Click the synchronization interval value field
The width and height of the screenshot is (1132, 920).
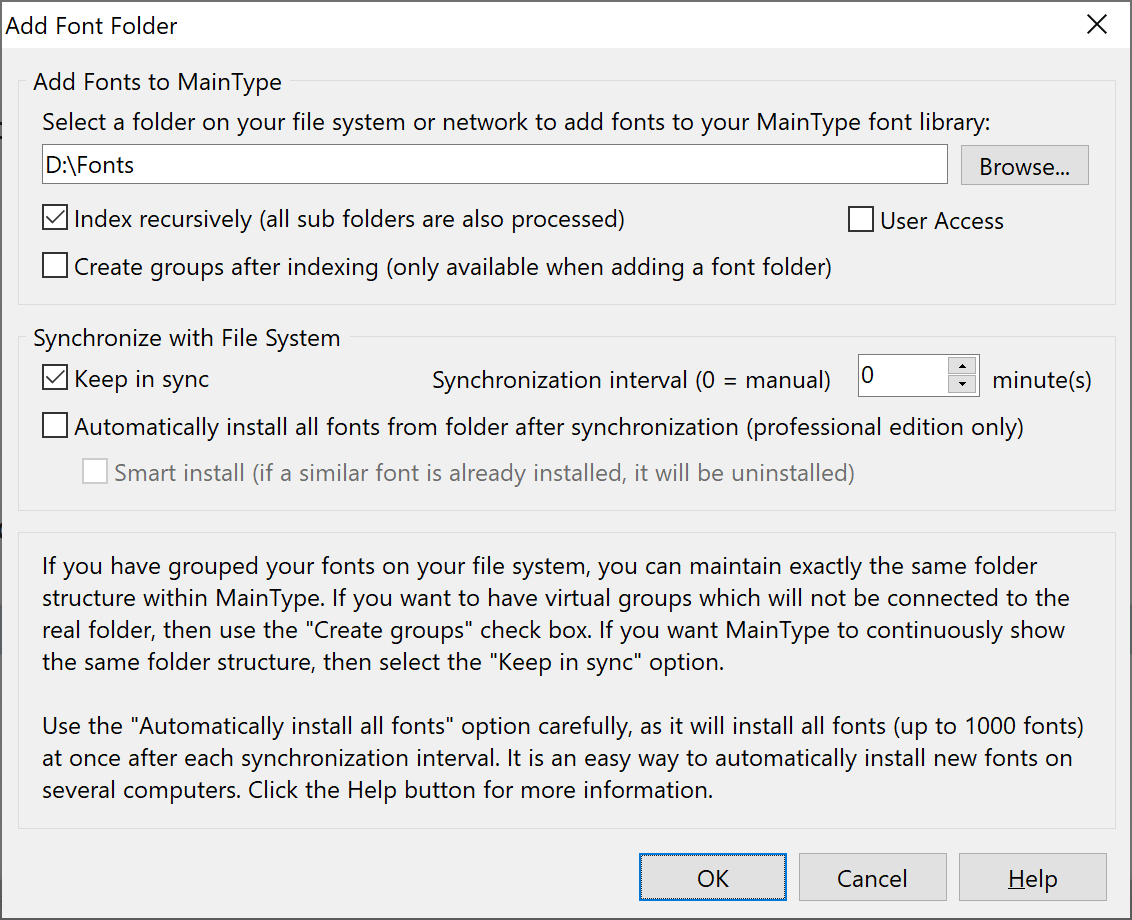pyautogui.click(x=902, y=376)
